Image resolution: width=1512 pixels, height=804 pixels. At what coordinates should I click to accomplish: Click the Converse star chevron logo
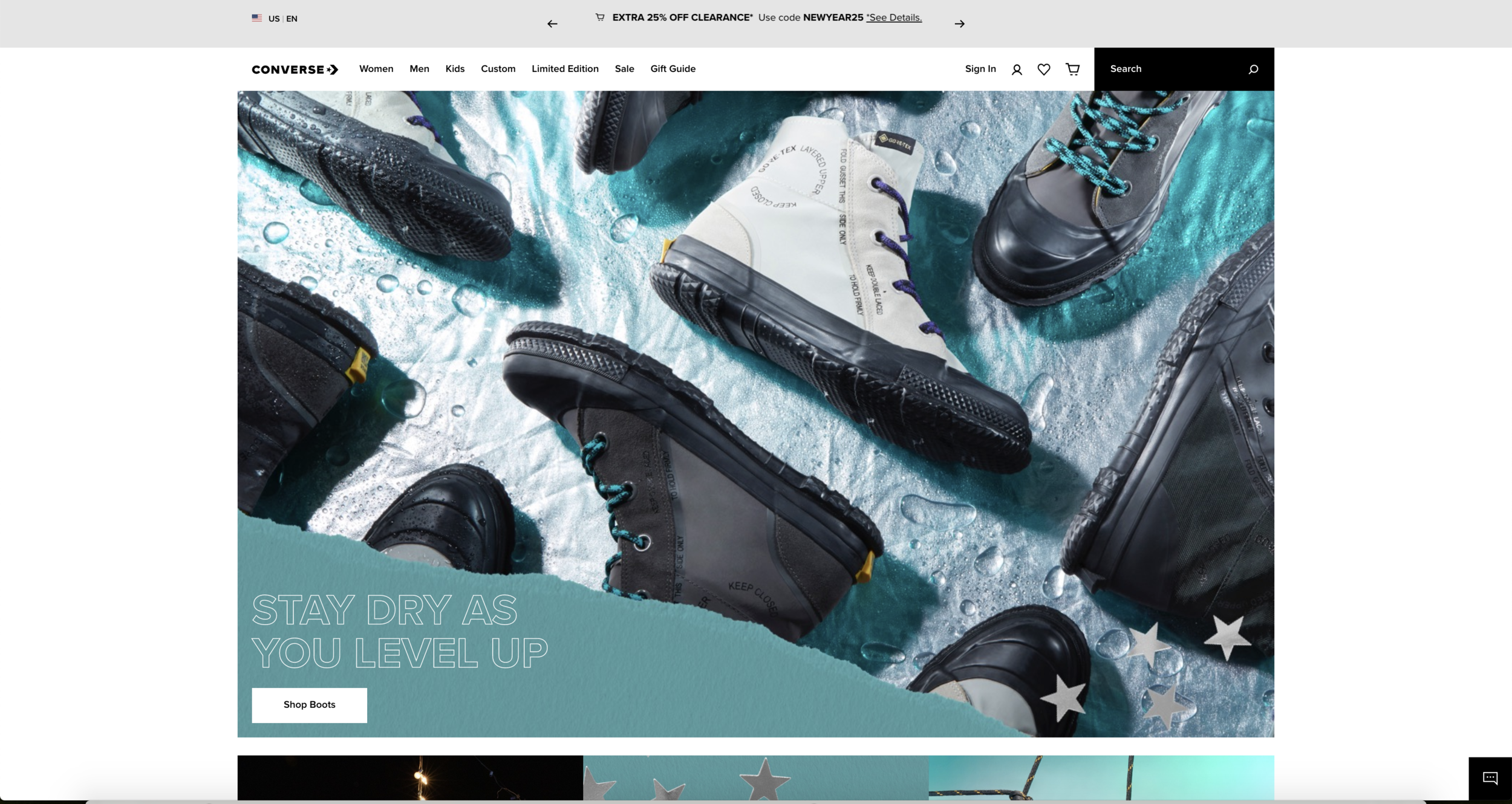click(294, 69)
